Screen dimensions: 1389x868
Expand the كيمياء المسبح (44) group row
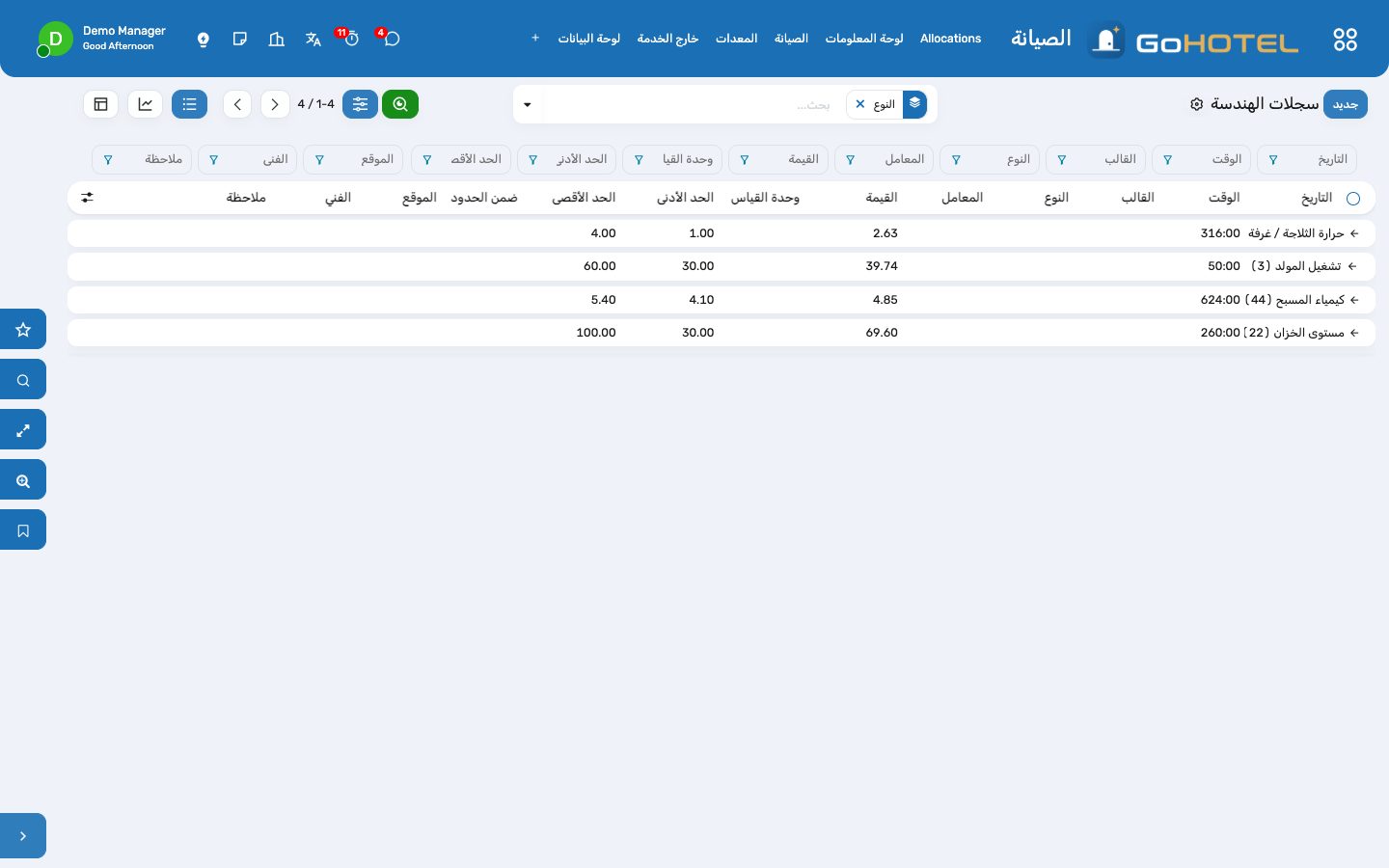point(722,300)
